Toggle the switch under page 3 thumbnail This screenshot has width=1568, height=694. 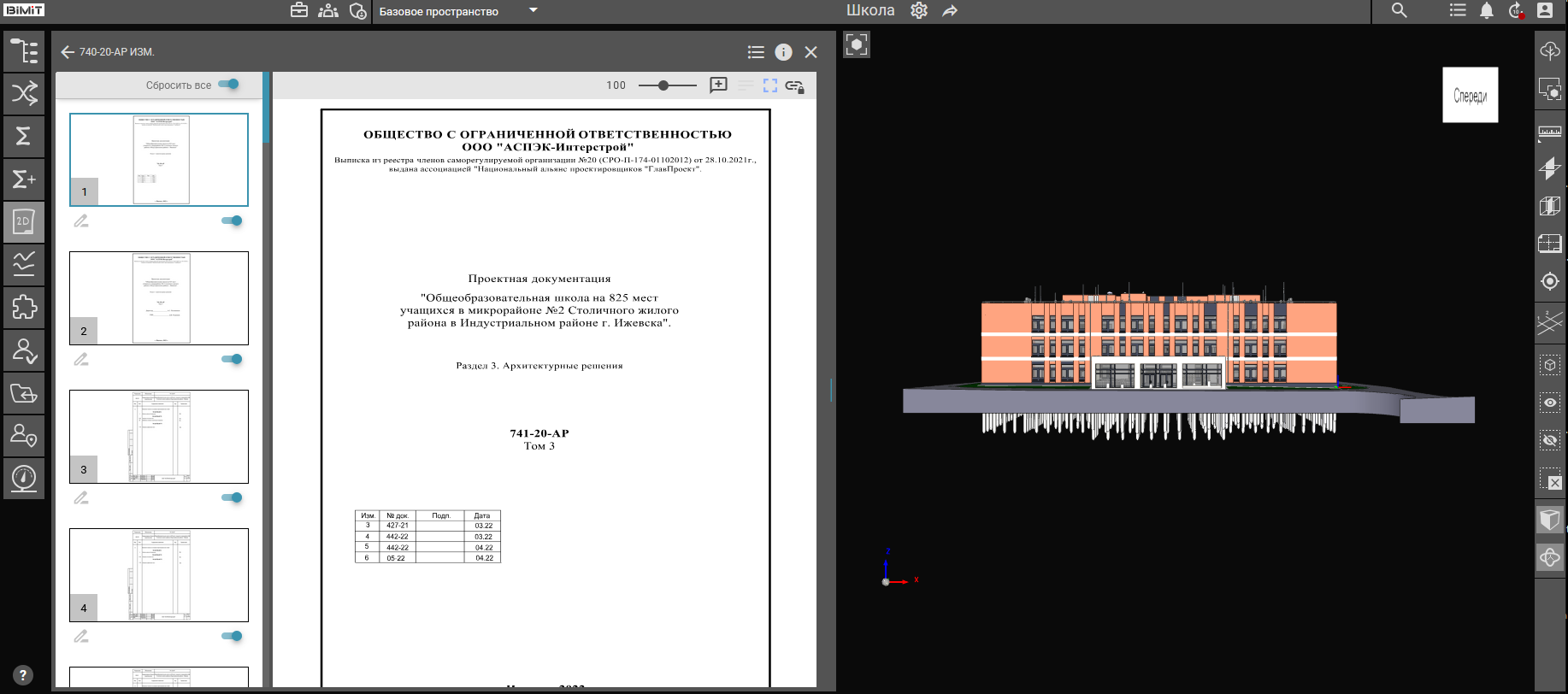pyautogui.click(x=232, y=497)
